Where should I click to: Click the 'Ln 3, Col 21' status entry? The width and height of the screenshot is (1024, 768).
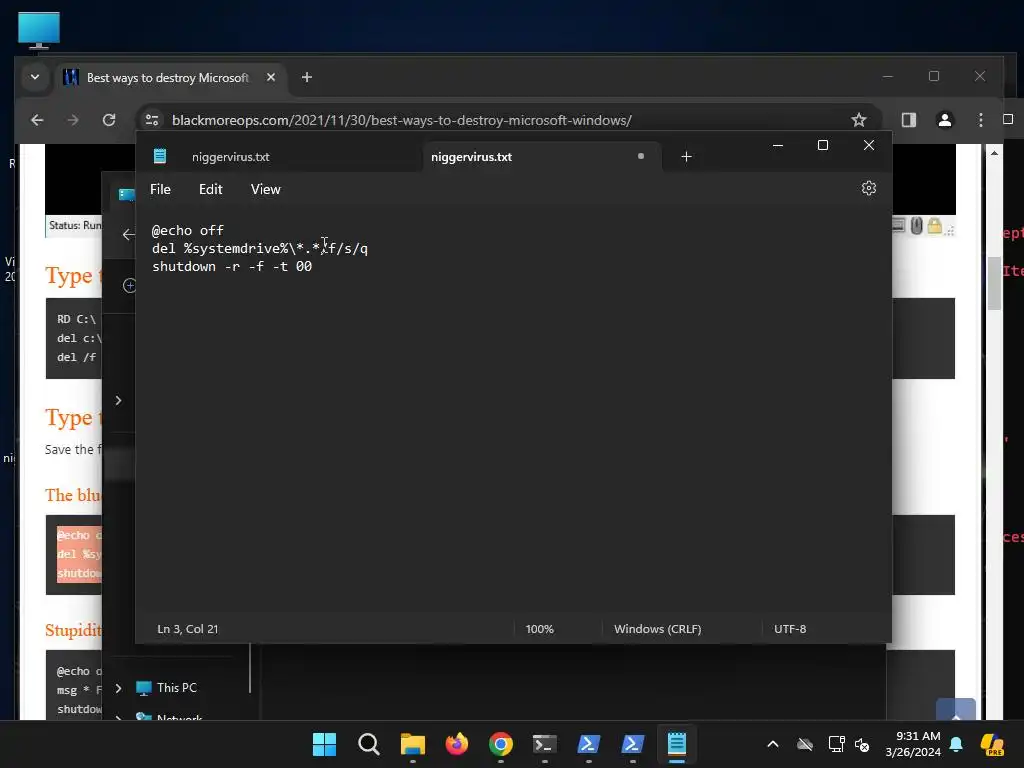[x=187, y=629]
